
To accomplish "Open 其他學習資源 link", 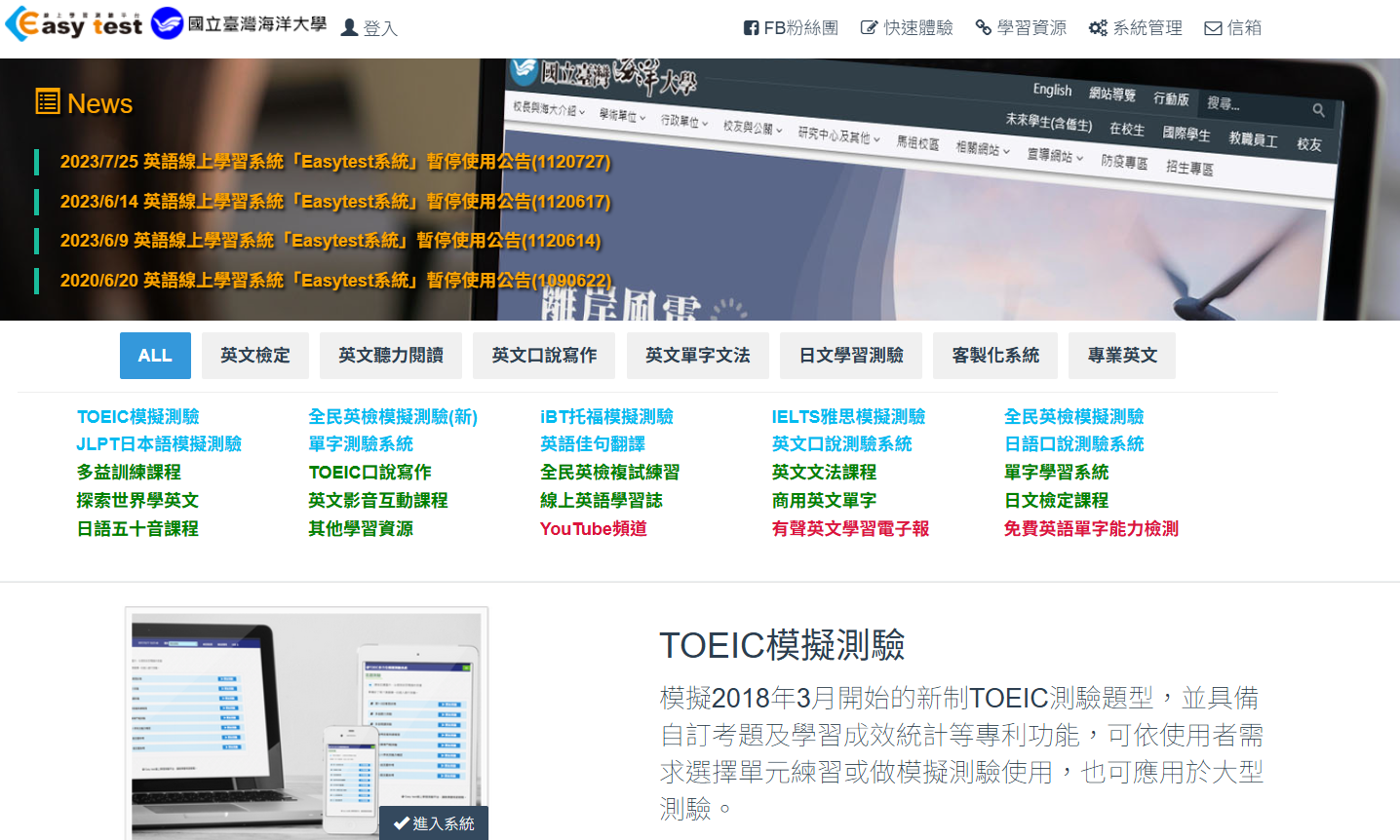I will click(x=361, y=529).
